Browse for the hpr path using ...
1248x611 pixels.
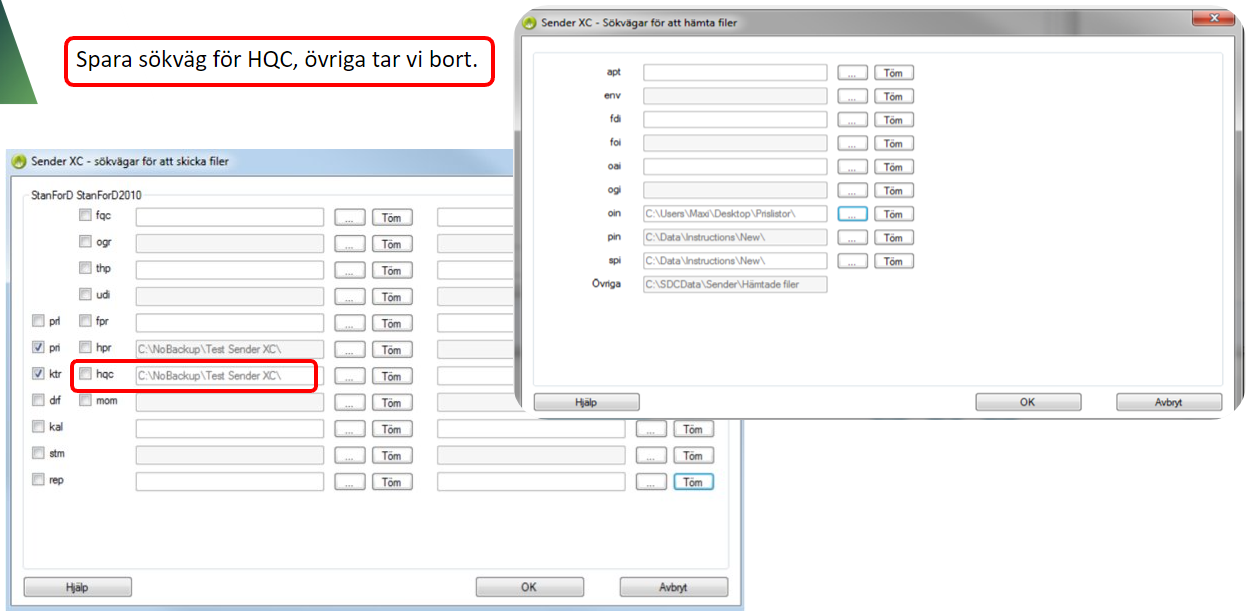point(350,350)
